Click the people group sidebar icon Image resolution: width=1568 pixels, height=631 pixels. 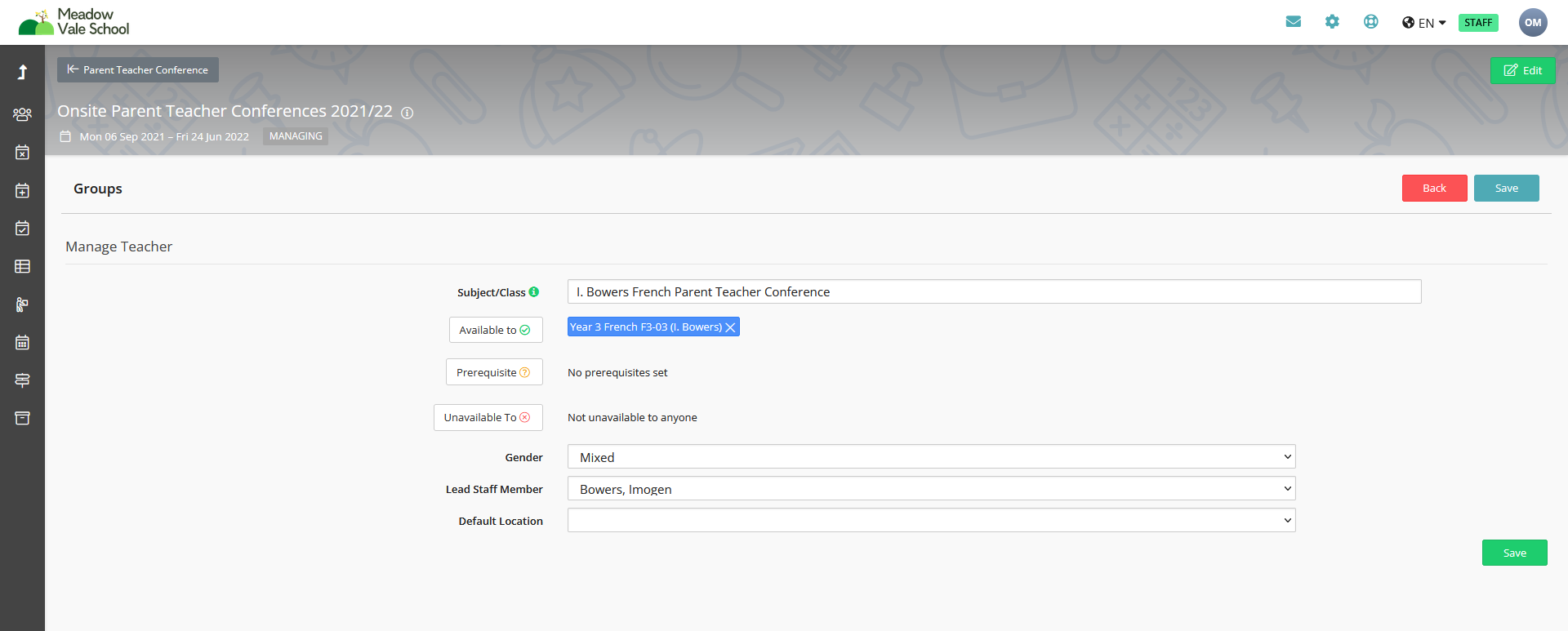point(22,114)
